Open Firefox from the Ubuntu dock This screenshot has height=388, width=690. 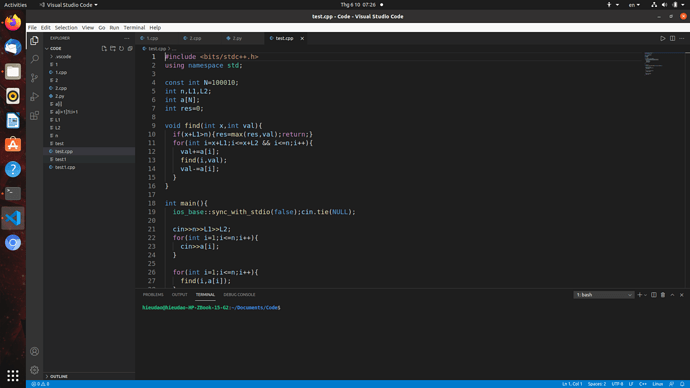coord(13,22)
